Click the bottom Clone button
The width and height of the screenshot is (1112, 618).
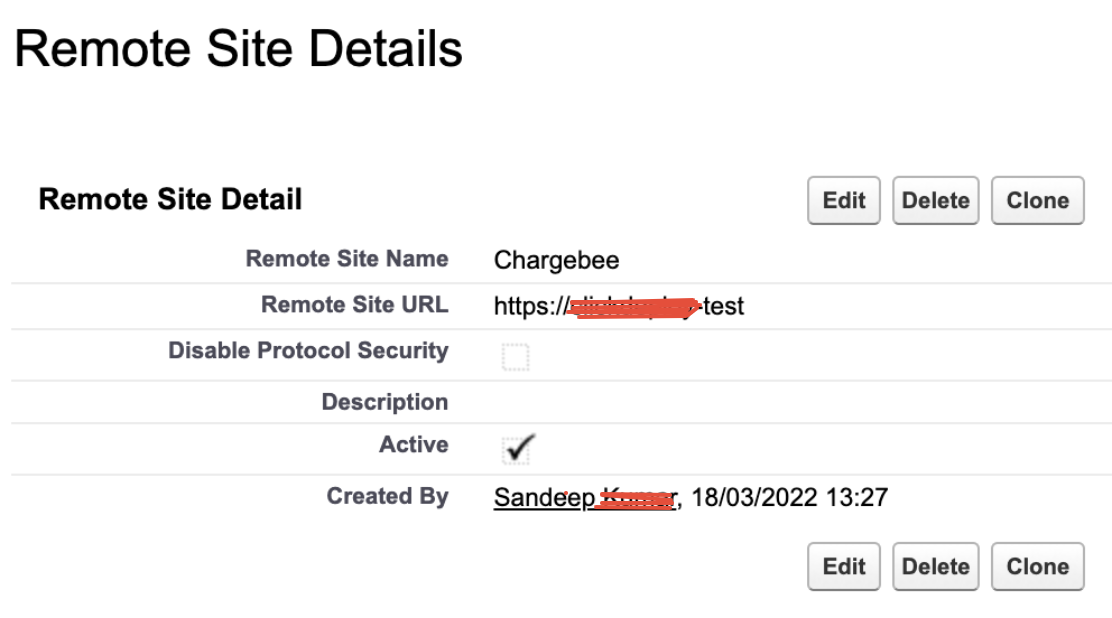click(1038, 567)
